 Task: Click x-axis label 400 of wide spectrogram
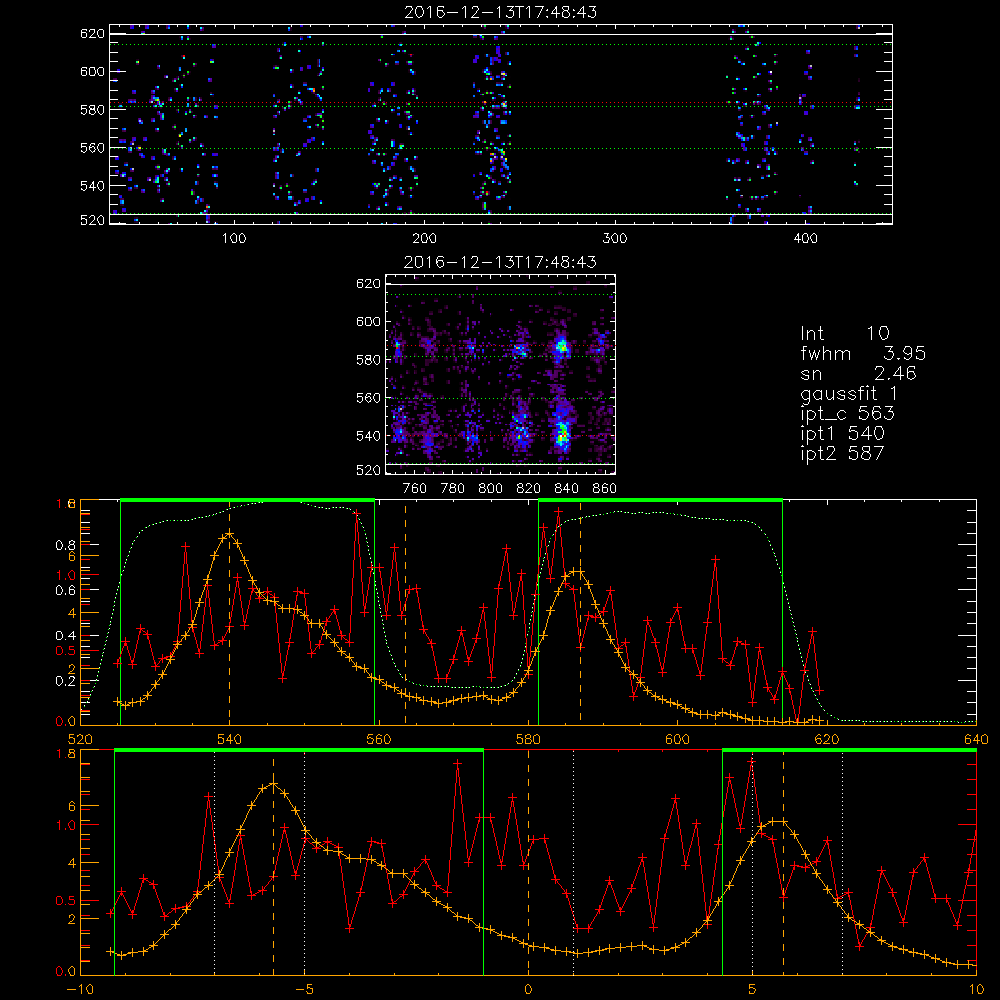(805, 239)
